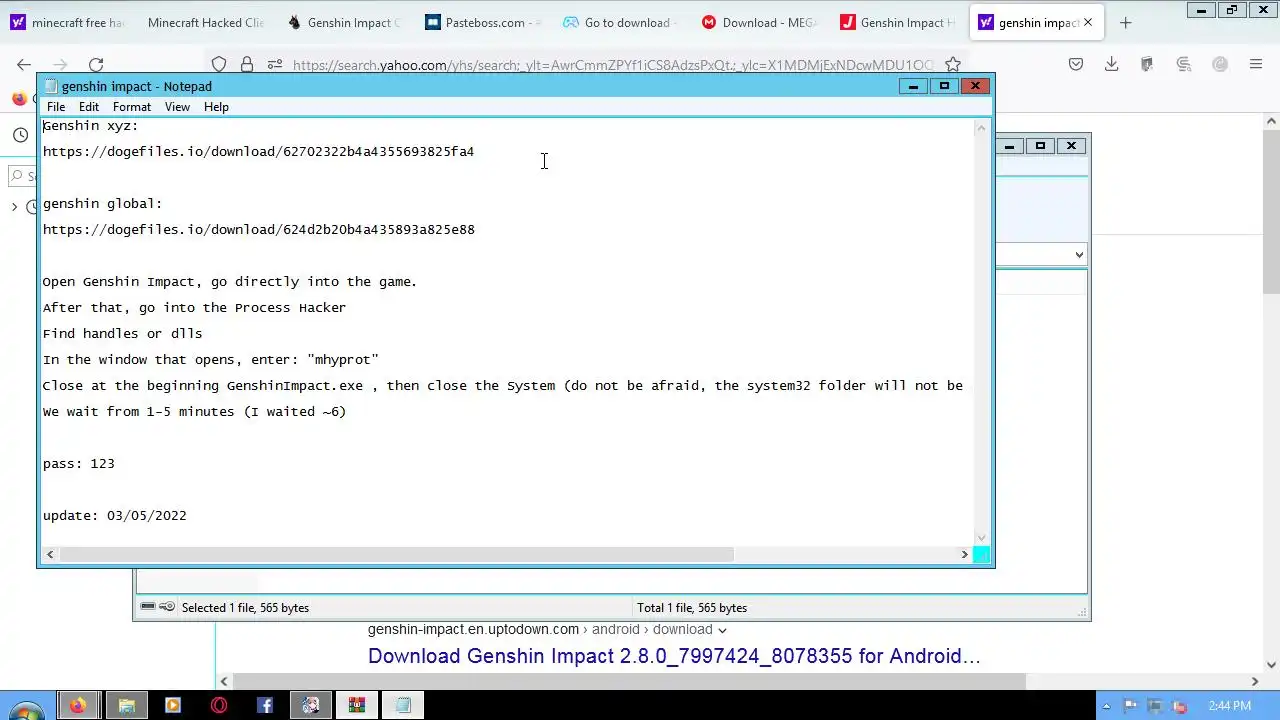The height and width of the screenshot is (720, 1280).
Task: Click the line mentioning "mhyprot"
Action: [x=211, y=360]
